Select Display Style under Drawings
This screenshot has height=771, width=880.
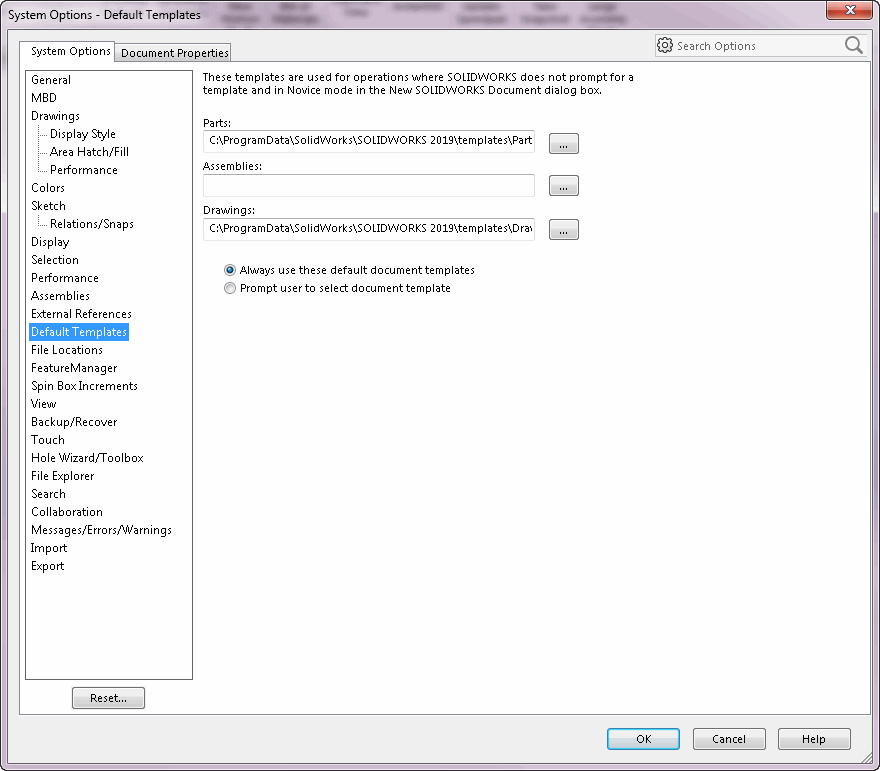pos(82,134)
